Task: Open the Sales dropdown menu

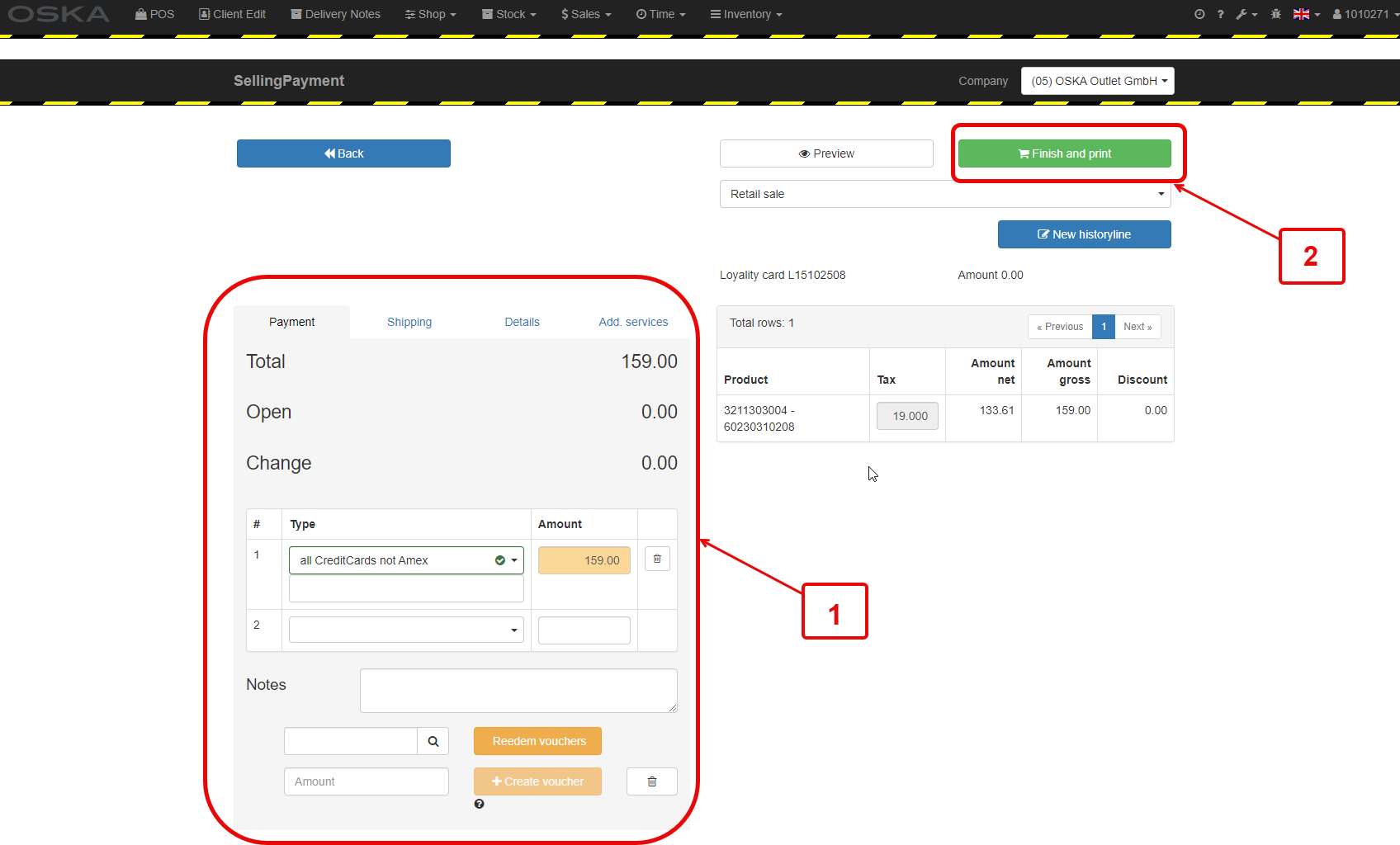Action: tap(586, 14)
